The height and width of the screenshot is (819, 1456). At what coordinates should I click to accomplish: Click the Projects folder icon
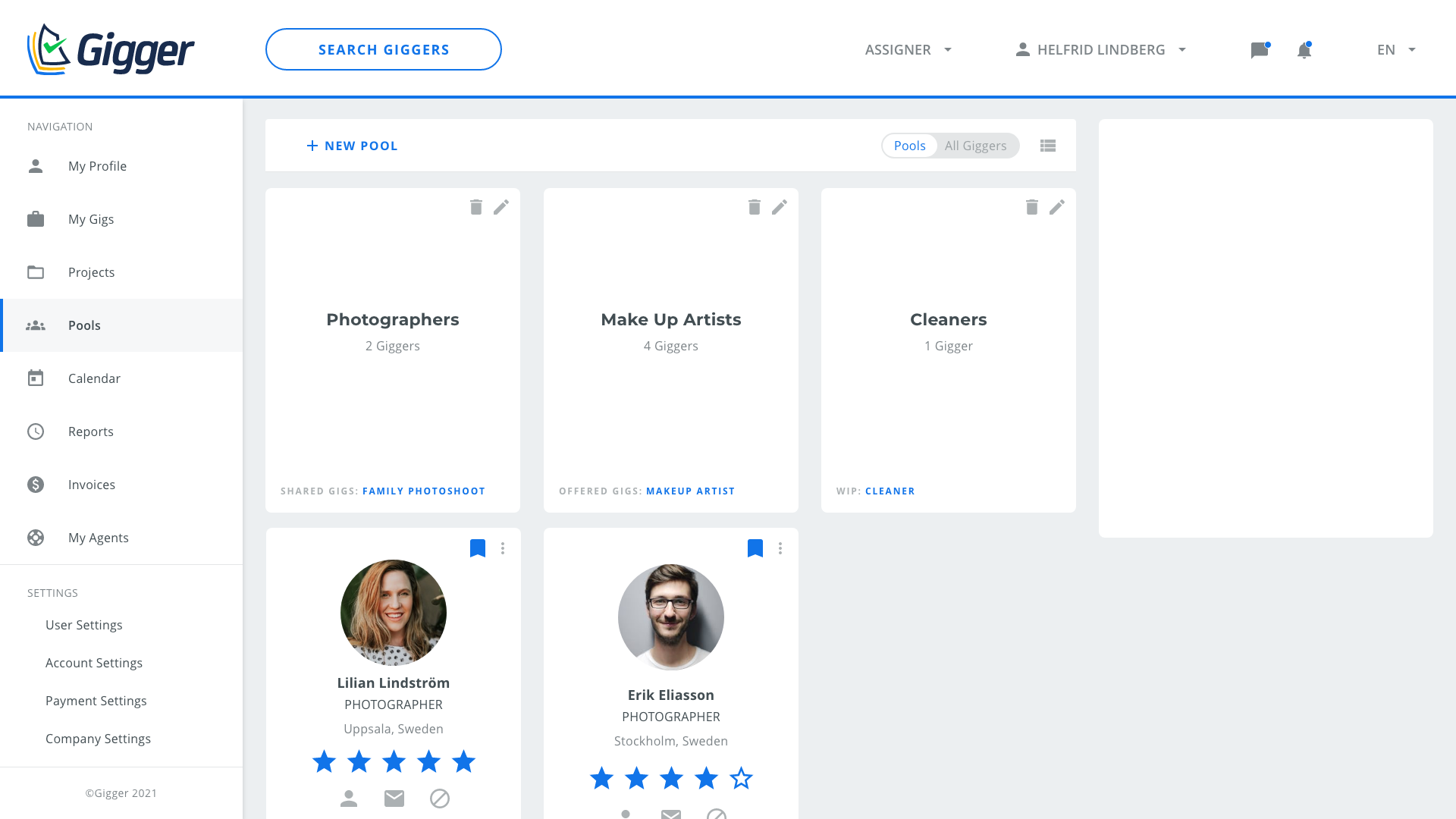point(36,272)
